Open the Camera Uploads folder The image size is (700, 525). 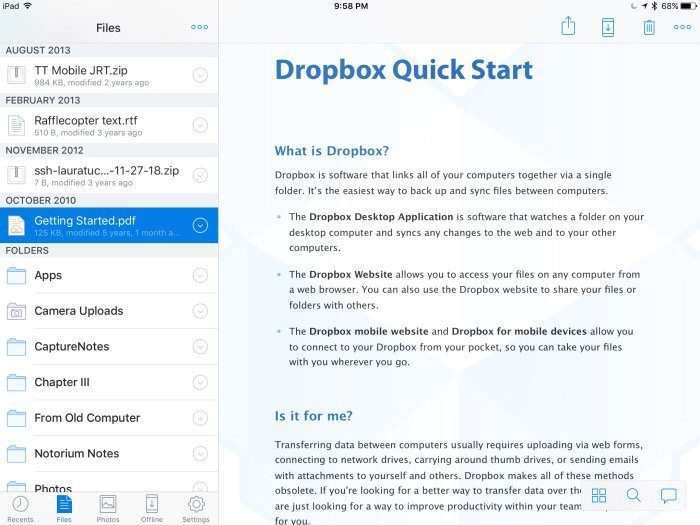pyautogui.click(x=109, y=311)
